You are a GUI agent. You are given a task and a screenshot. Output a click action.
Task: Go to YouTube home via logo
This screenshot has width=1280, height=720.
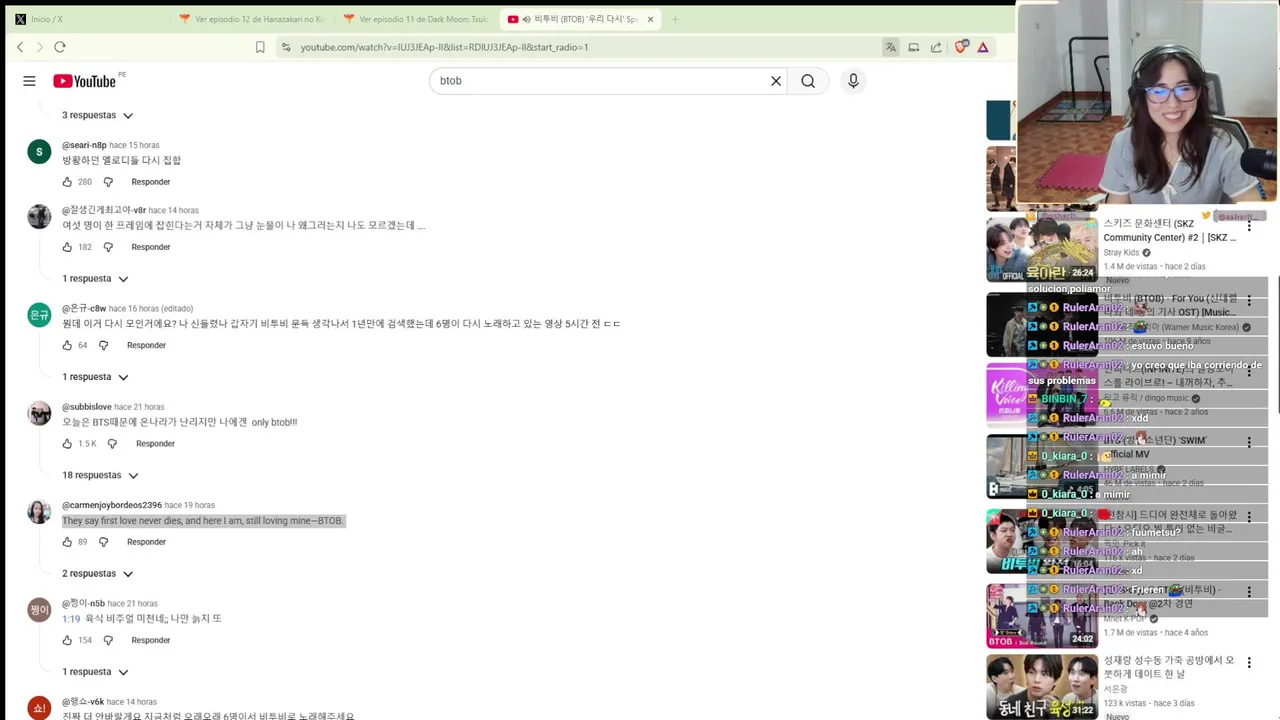coord(85,81)
